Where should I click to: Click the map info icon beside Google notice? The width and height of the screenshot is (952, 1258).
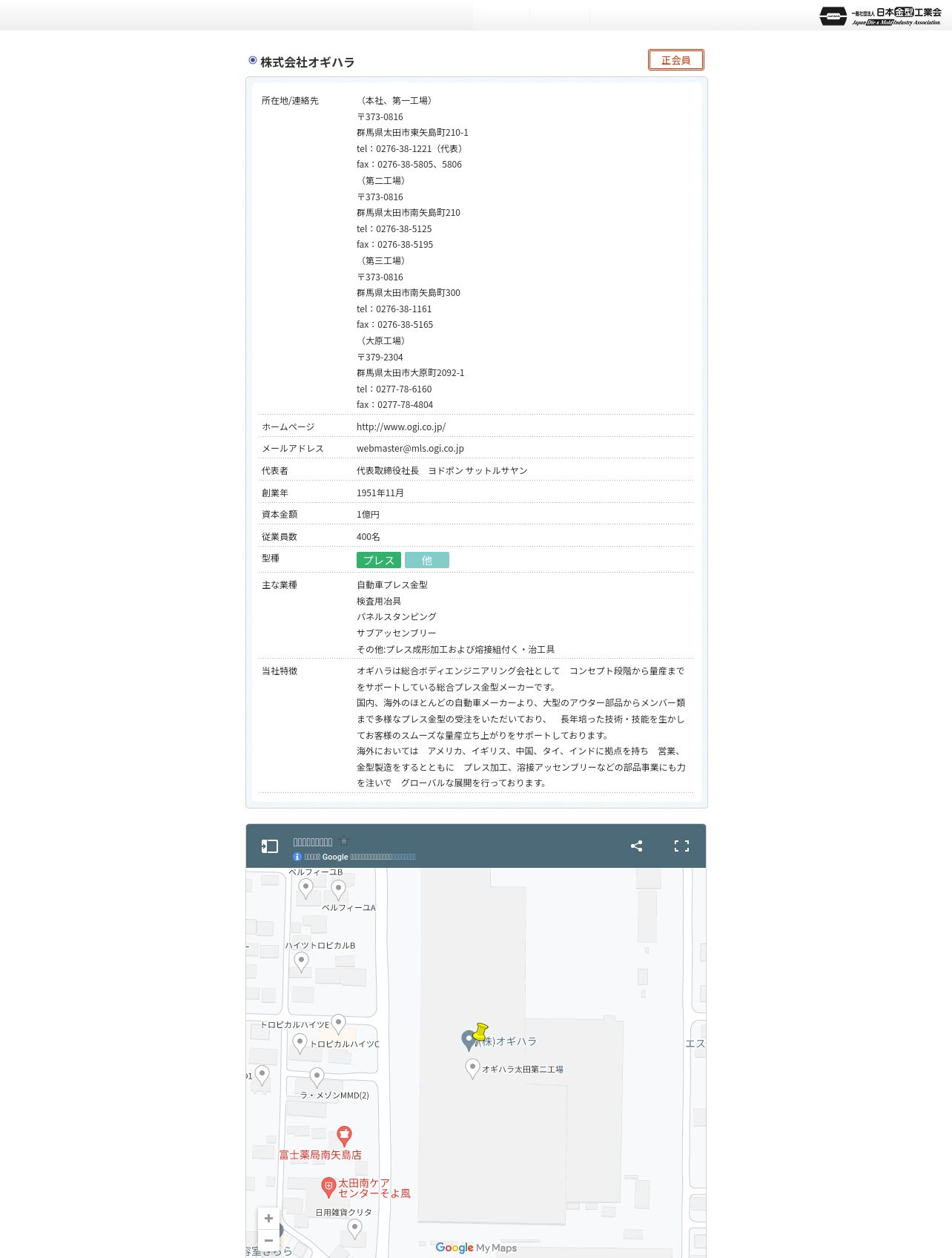tap(297, 857)
